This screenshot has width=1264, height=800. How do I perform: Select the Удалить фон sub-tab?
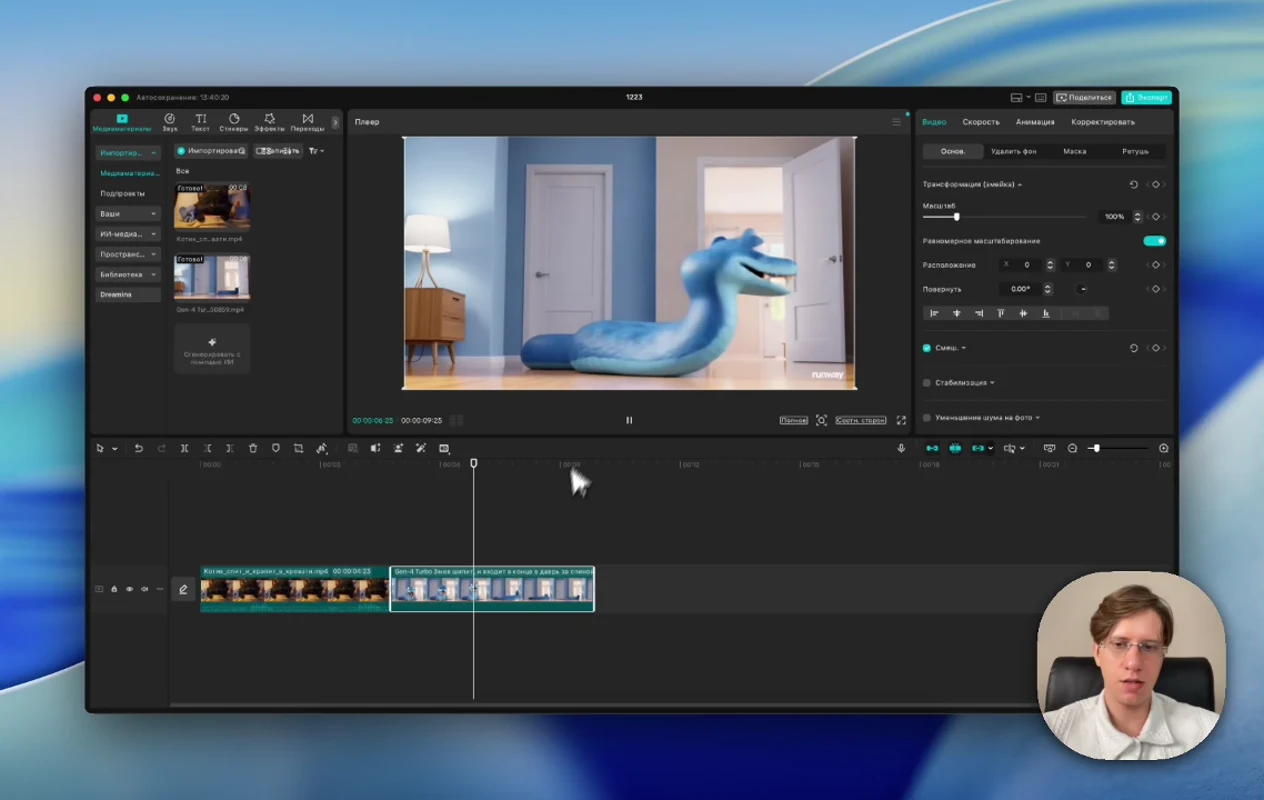(x=1014, y=151)
